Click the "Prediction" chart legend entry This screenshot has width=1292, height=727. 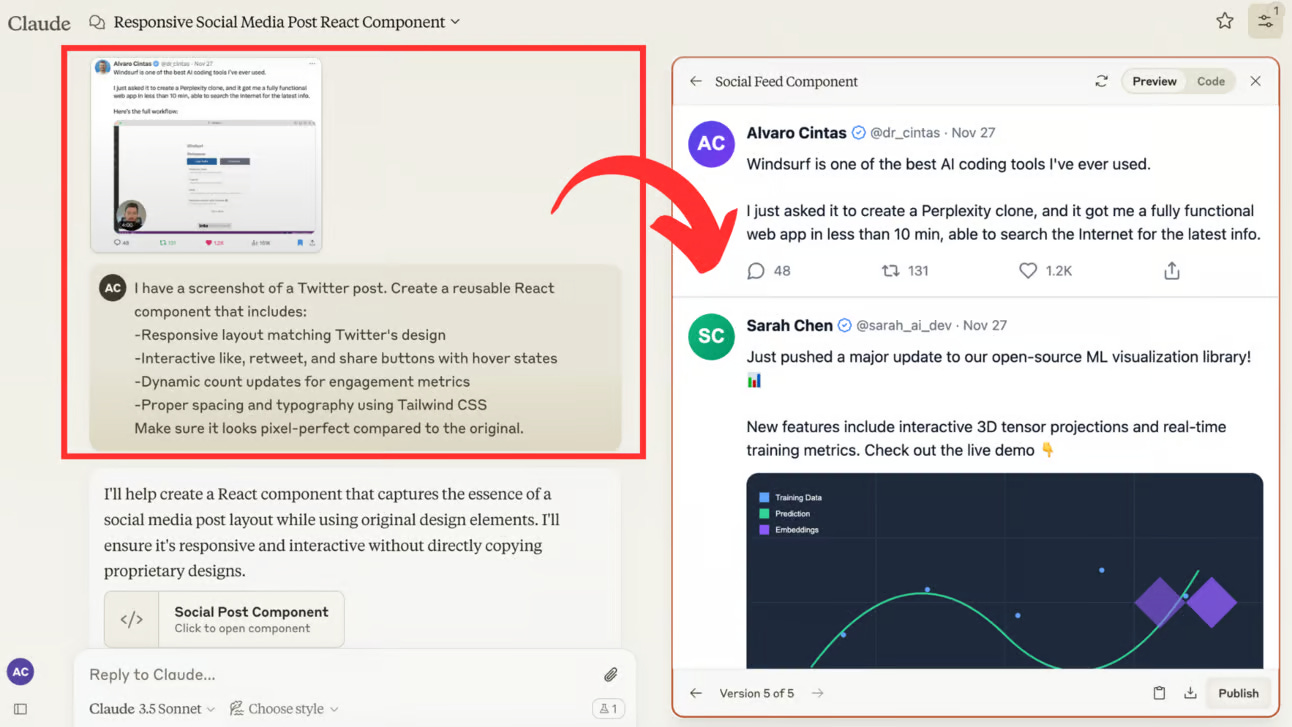pyautogui.click(x=784, y=513)
